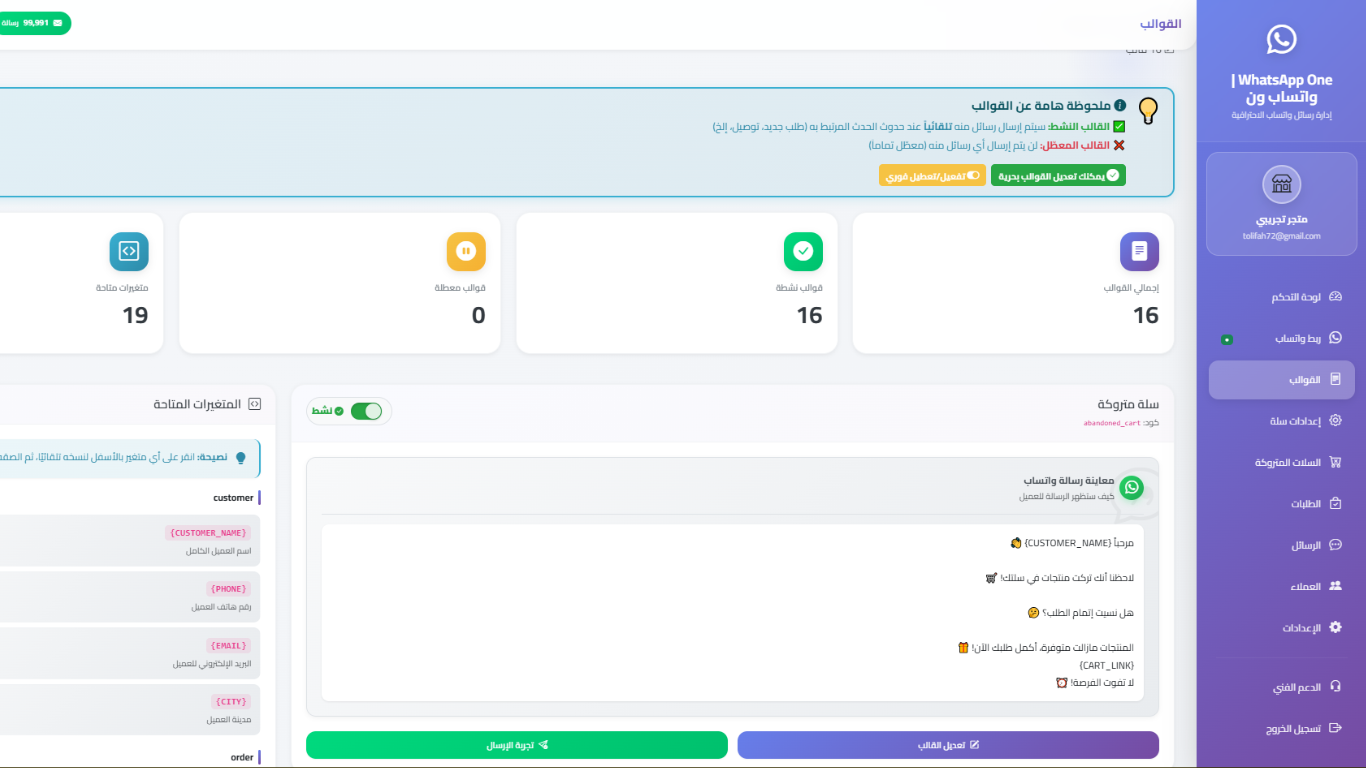Click the green checkmark icon on قوالب نشطة card
Image resolution: width=1366 pixels, height=768 pixels.
803,252
